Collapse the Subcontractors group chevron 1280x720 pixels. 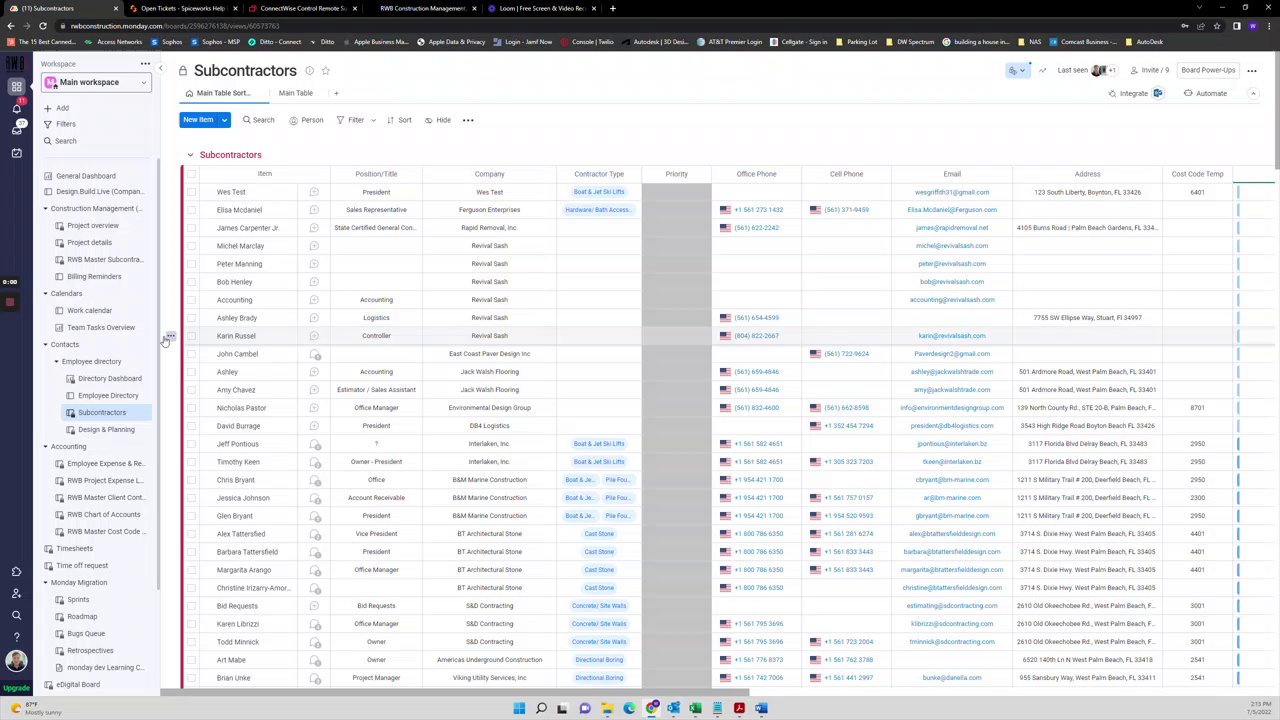pos(190,155)
